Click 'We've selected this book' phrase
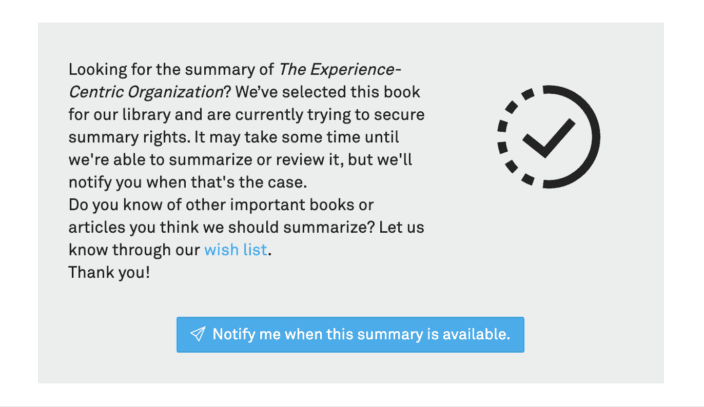The height and width of the screenshot is (407, 704). (327, 92)
